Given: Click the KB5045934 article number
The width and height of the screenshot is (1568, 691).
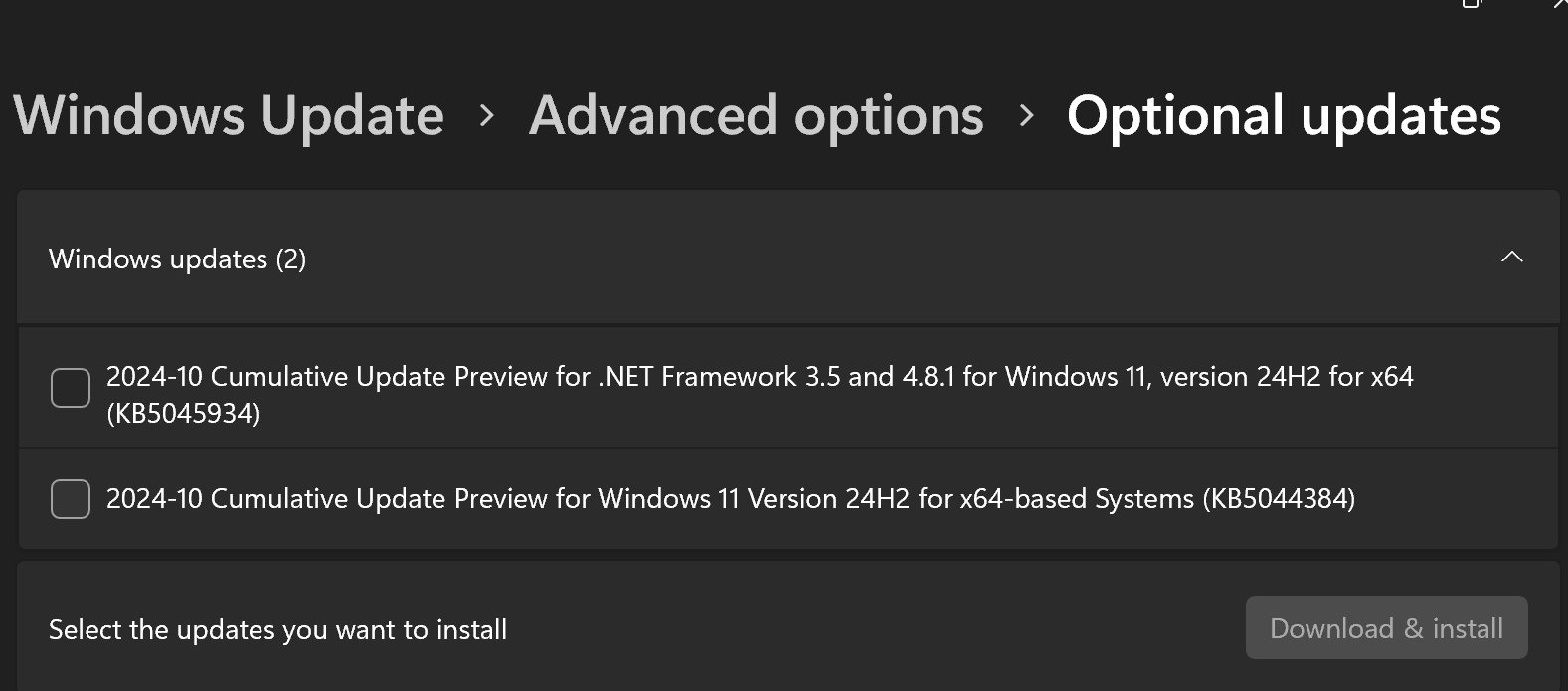Looking at the screenshot, I should point(183,414).
